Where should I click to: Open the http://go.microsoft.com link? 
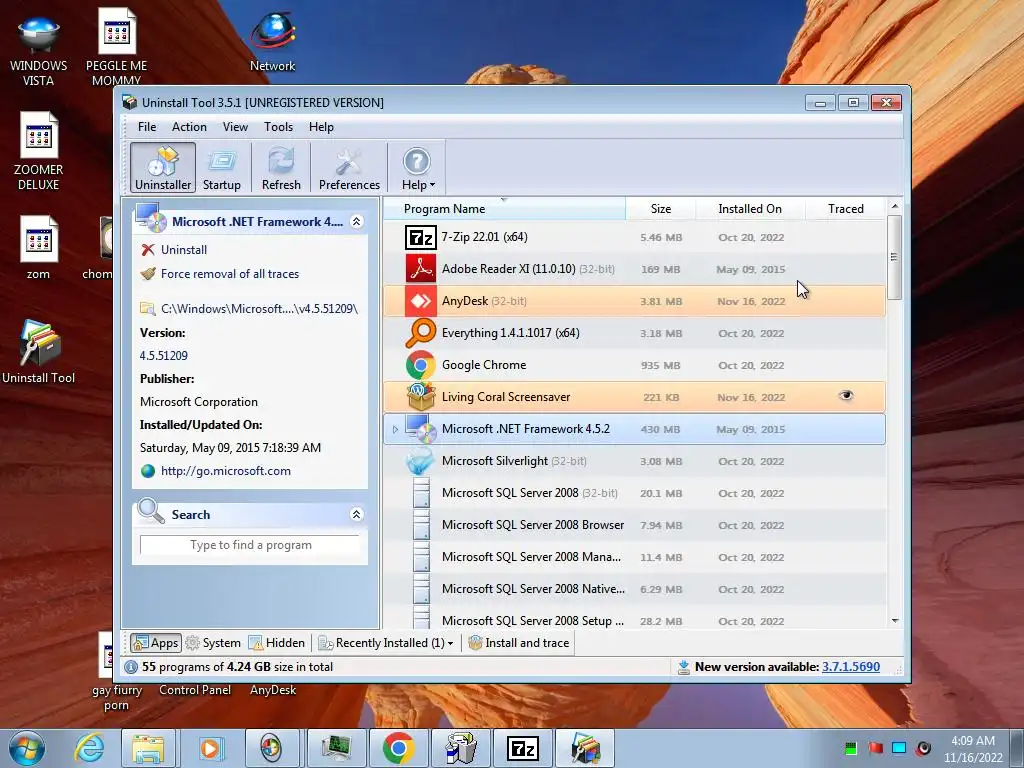(225, 471)
